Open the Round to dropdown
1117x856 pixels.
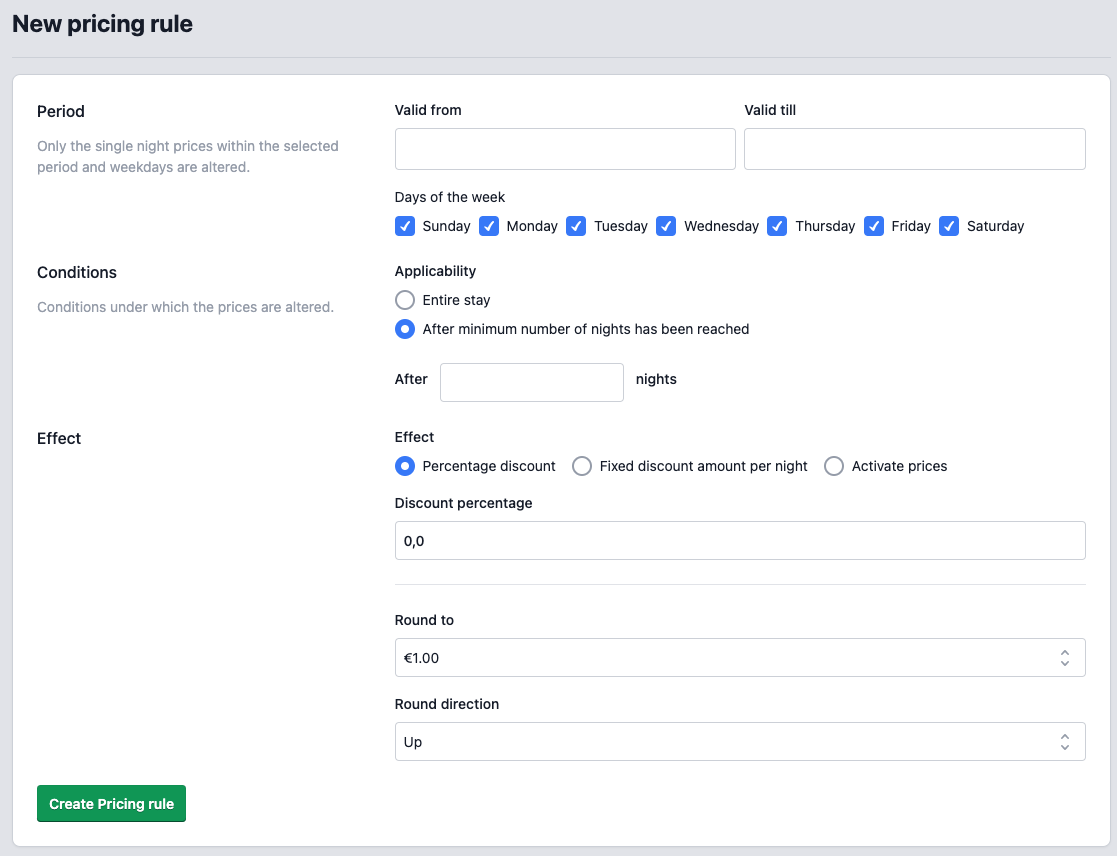tap(740, 657)
